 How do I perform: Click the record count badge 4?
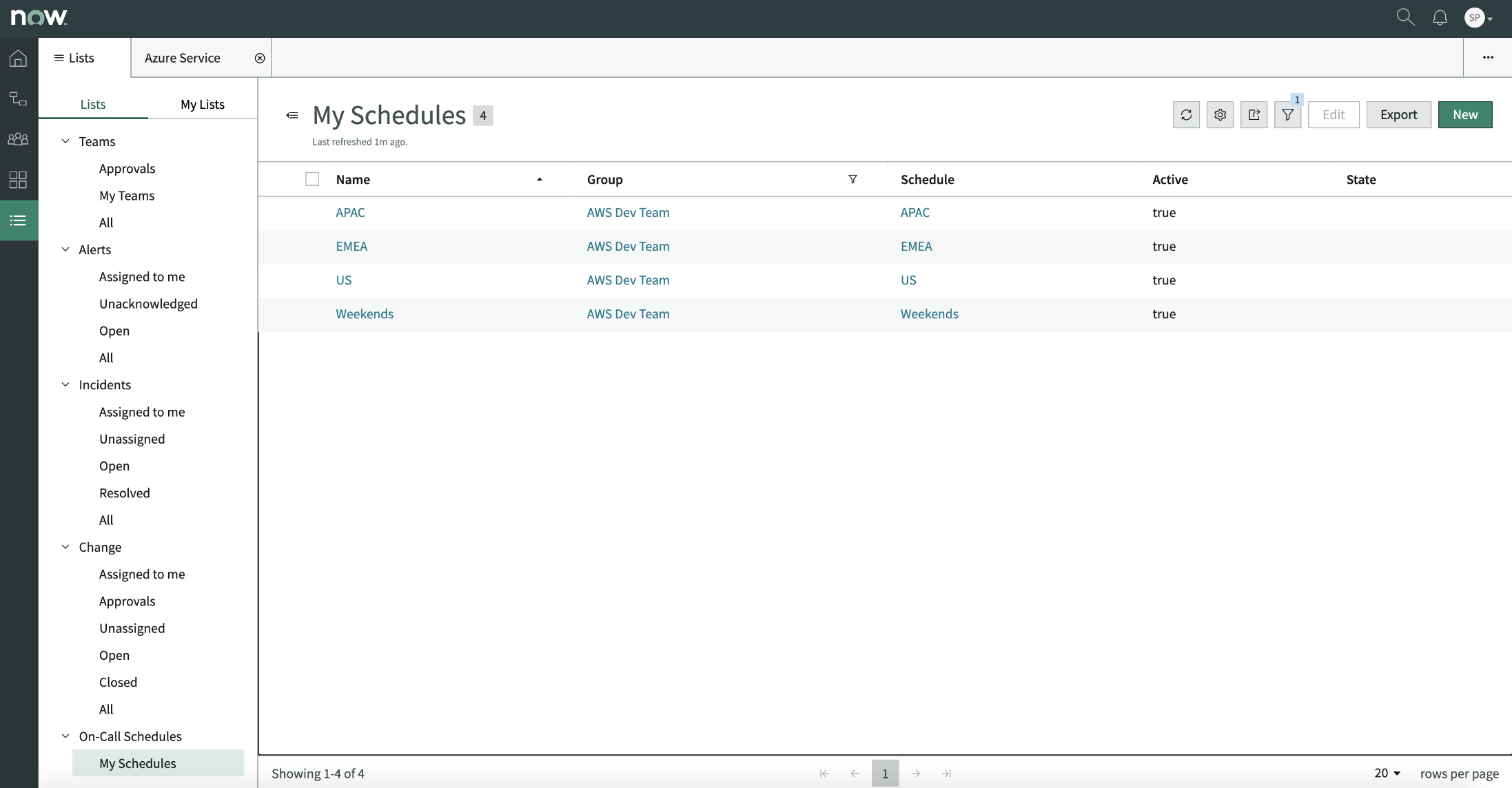point(483,116)
